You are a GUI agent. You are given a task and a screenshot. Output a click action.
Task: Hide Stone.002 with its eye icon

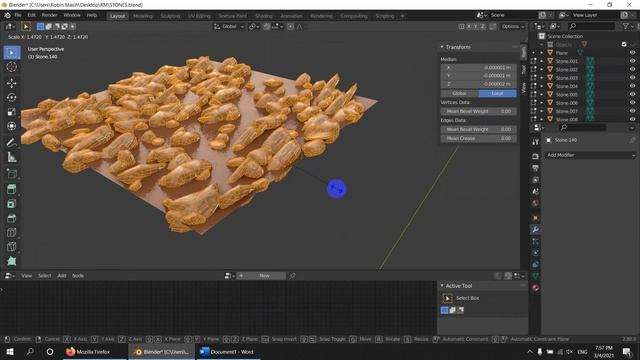632,69
